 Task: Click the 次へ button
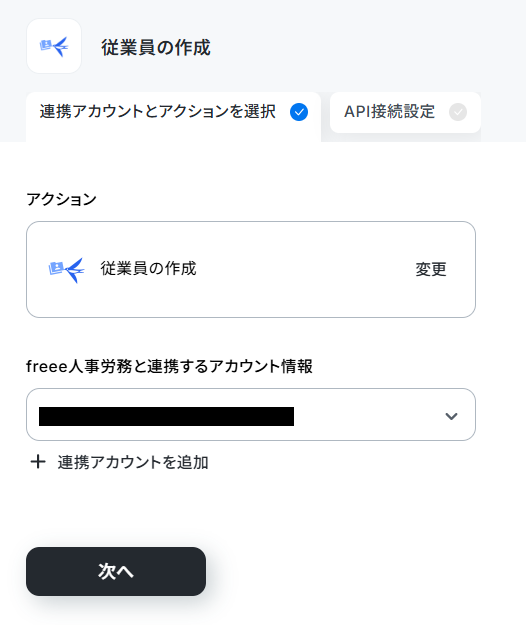click(116, 571)
